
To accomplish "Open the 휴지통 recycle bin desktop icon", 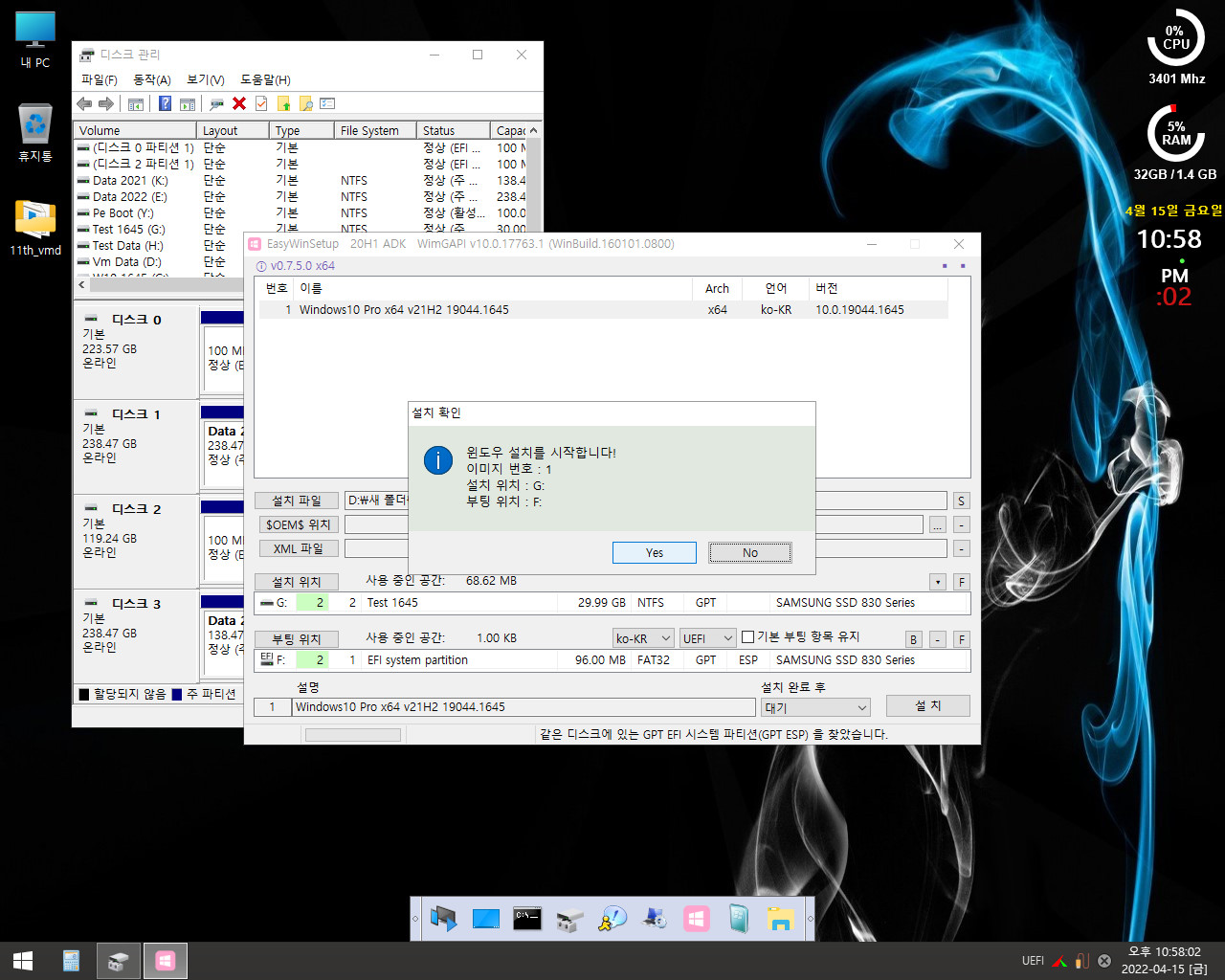I will tap(35, 132).
